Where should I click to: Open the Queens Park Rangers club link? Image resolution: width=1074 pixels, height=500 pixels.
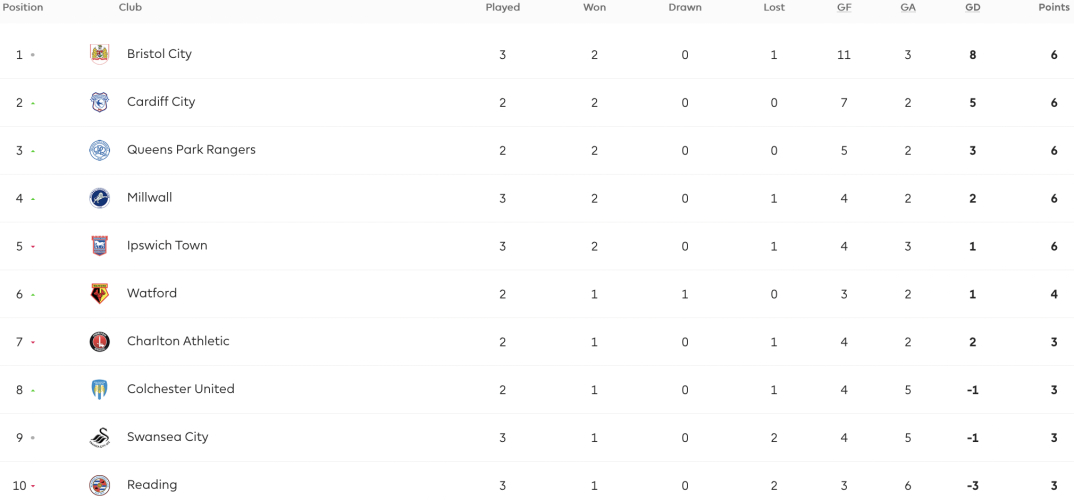click(x=191, y=149)
